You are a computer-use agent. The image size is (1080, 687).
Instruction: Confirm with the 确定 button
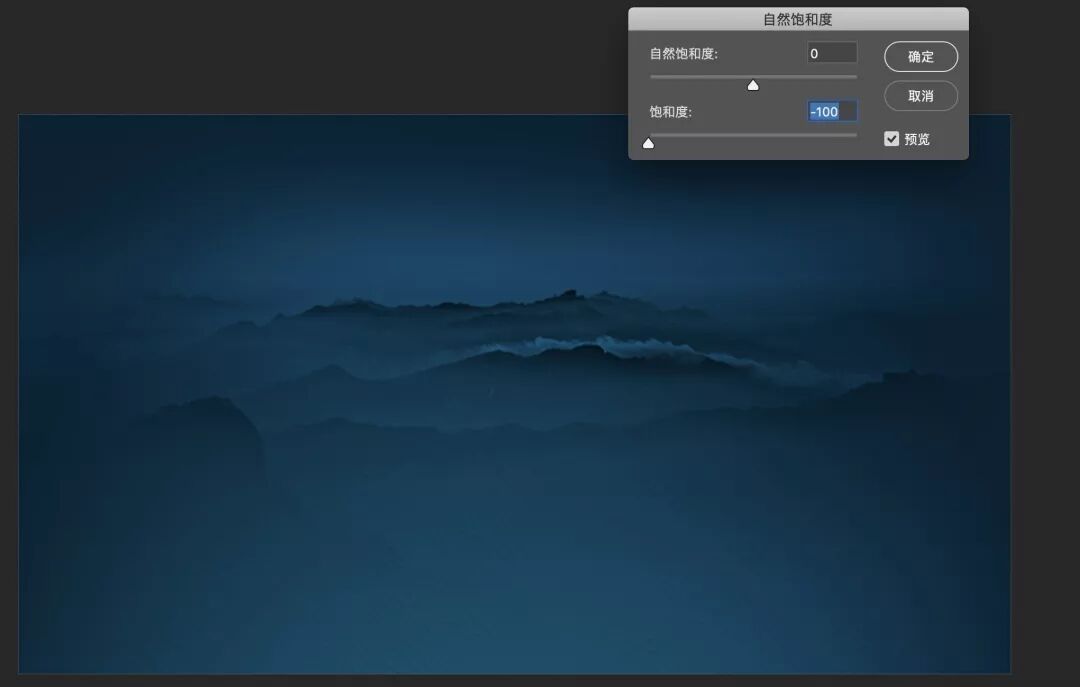click(921, 57)
